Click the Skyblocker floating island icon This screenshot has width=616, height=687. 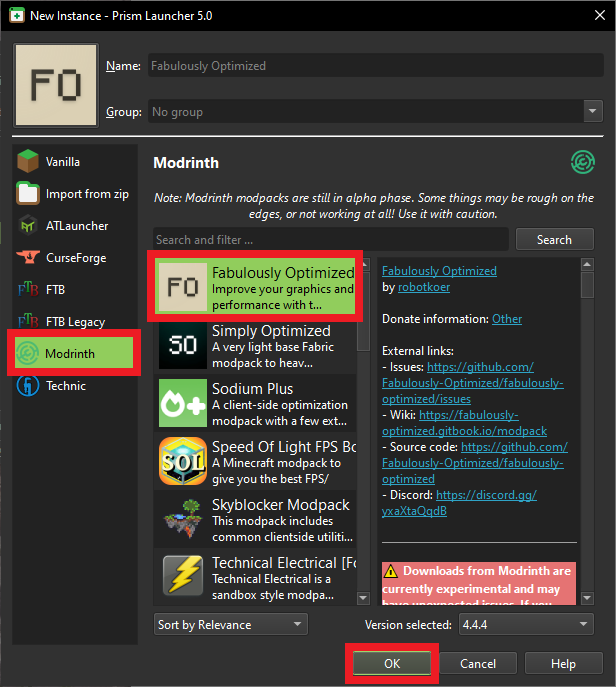183,519
